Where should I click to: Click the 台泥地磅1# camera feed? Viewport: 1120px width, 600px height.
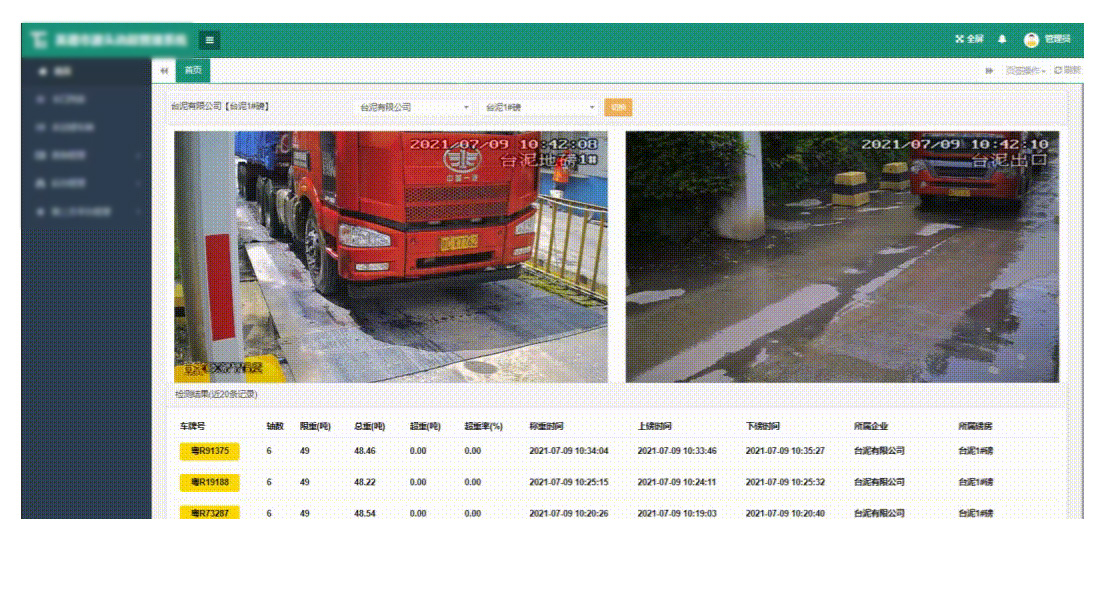391,257
